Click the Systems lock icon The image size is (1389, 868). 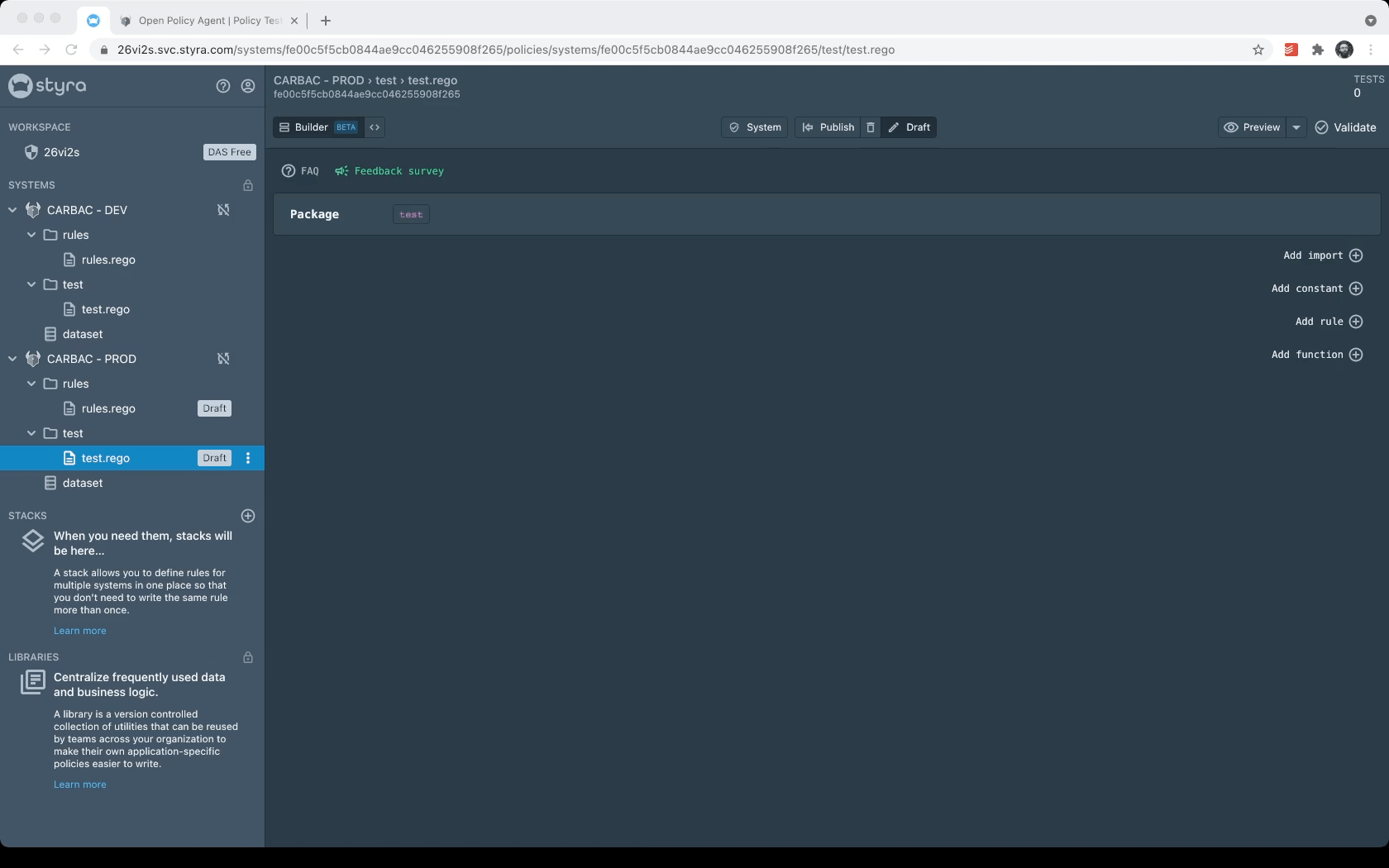[248, 185]
